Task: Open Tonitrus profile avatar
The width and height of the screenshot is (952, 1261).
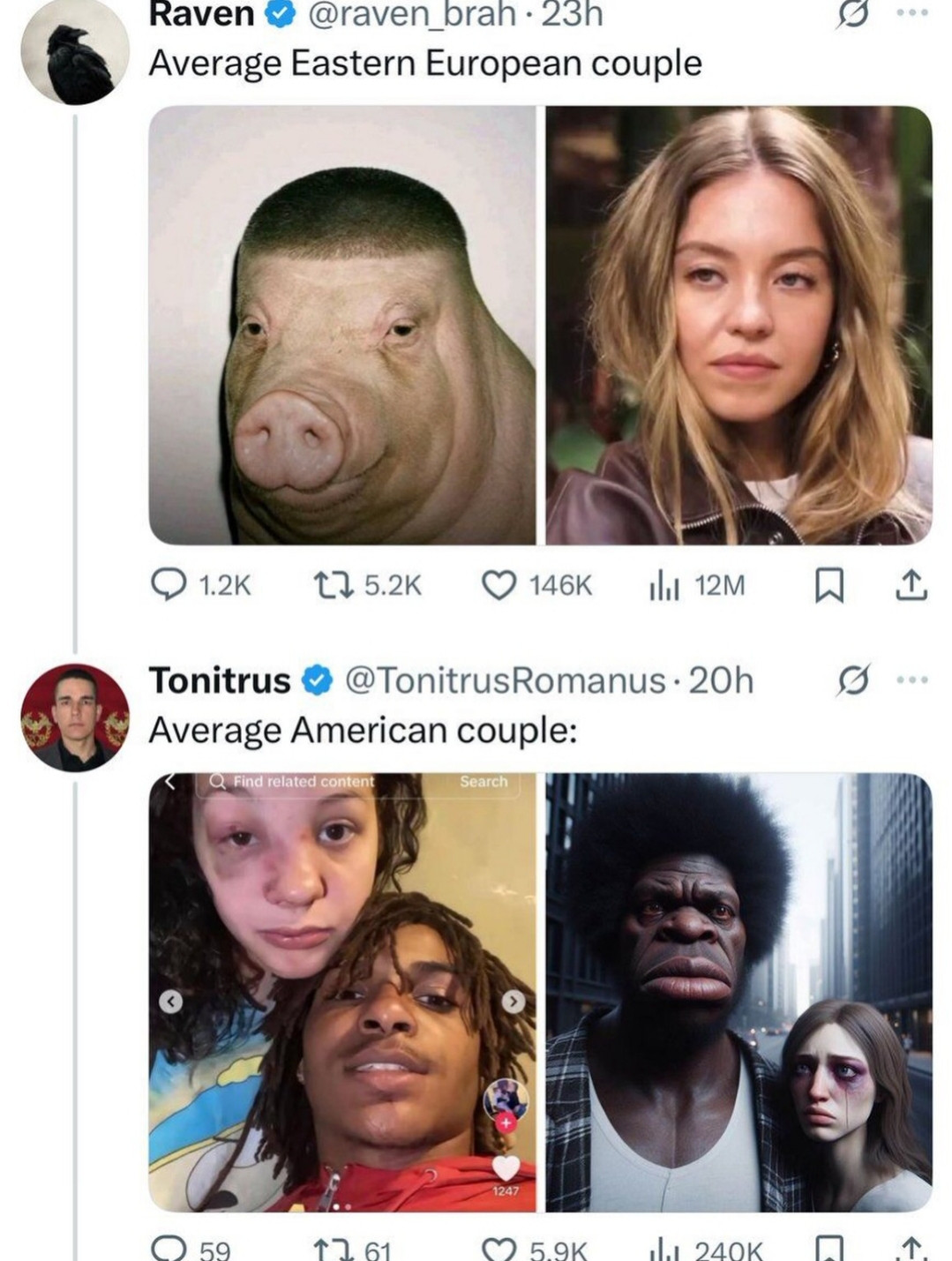Action: click(x=74, y=717)
